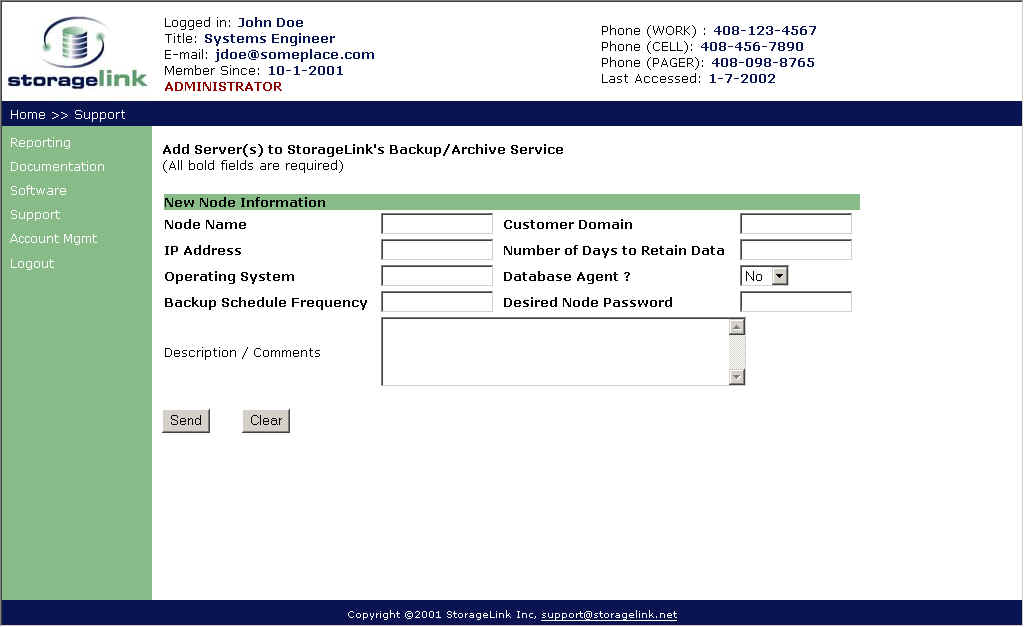Viewport: 1024px width, 627px height.
Task: Log out via the Logout link
Action: 31,263
